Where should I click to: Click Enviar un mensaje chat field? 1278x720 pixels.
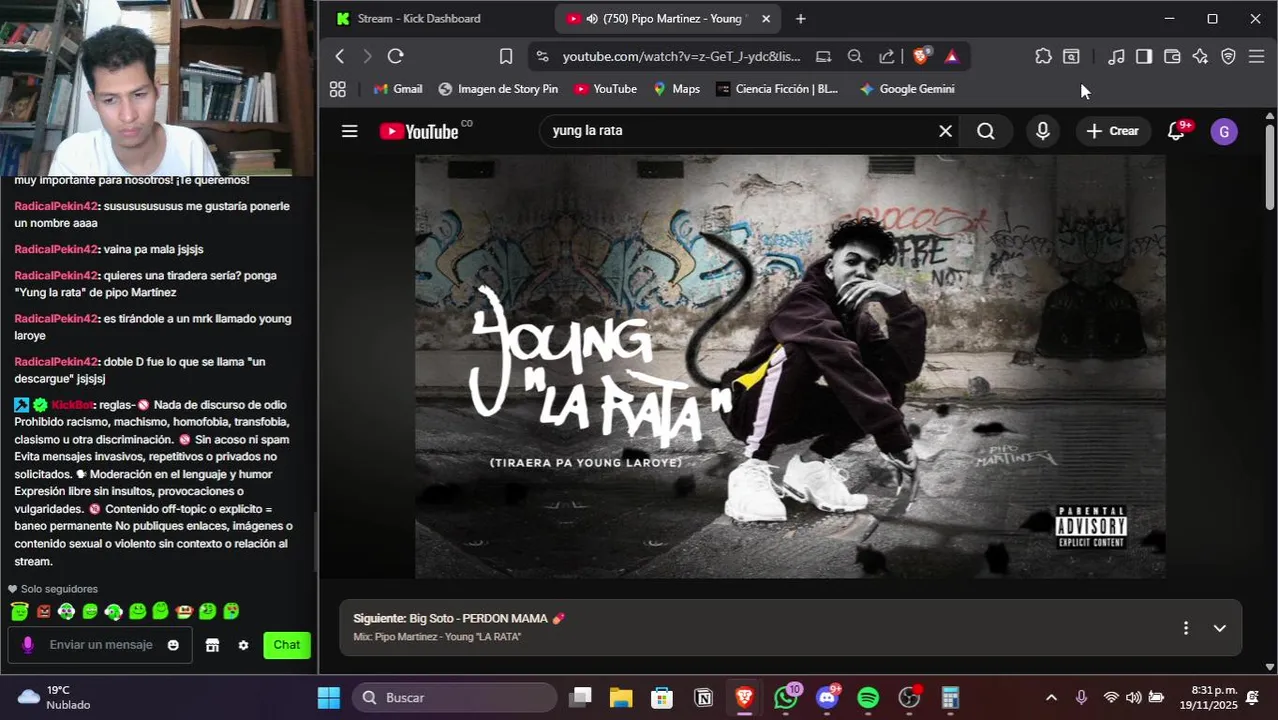[x=101, y=645]
